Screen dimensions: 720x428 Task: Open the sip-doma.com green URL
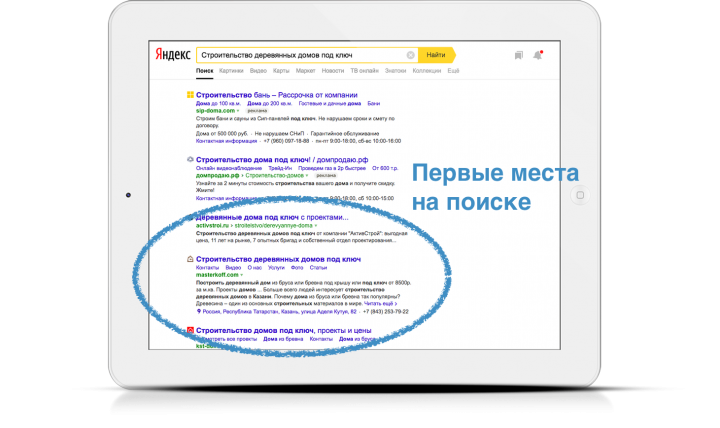[x=215, y=111]
